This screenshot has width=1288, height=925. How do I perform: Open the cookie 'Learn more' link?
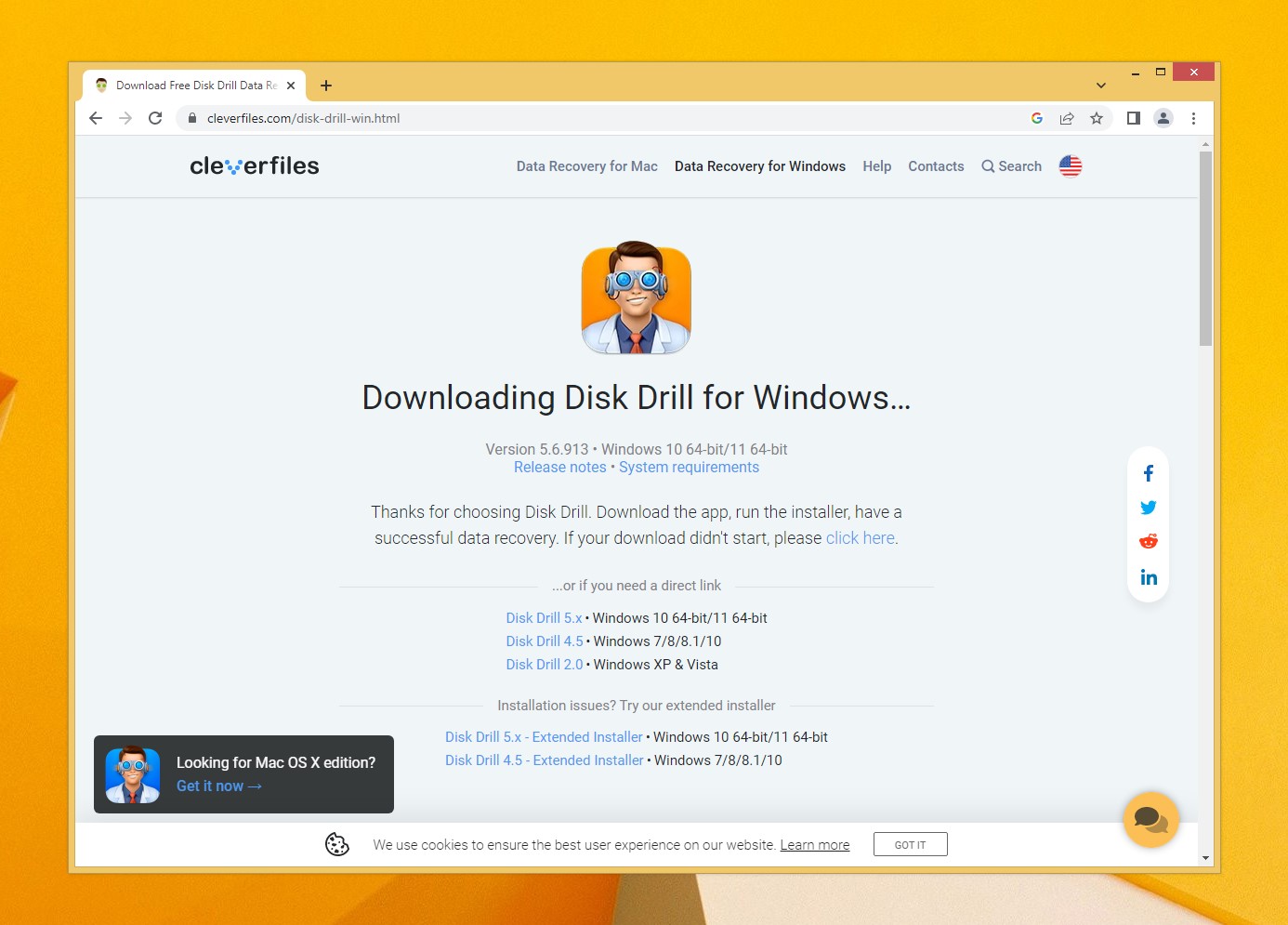coord(815,845)
